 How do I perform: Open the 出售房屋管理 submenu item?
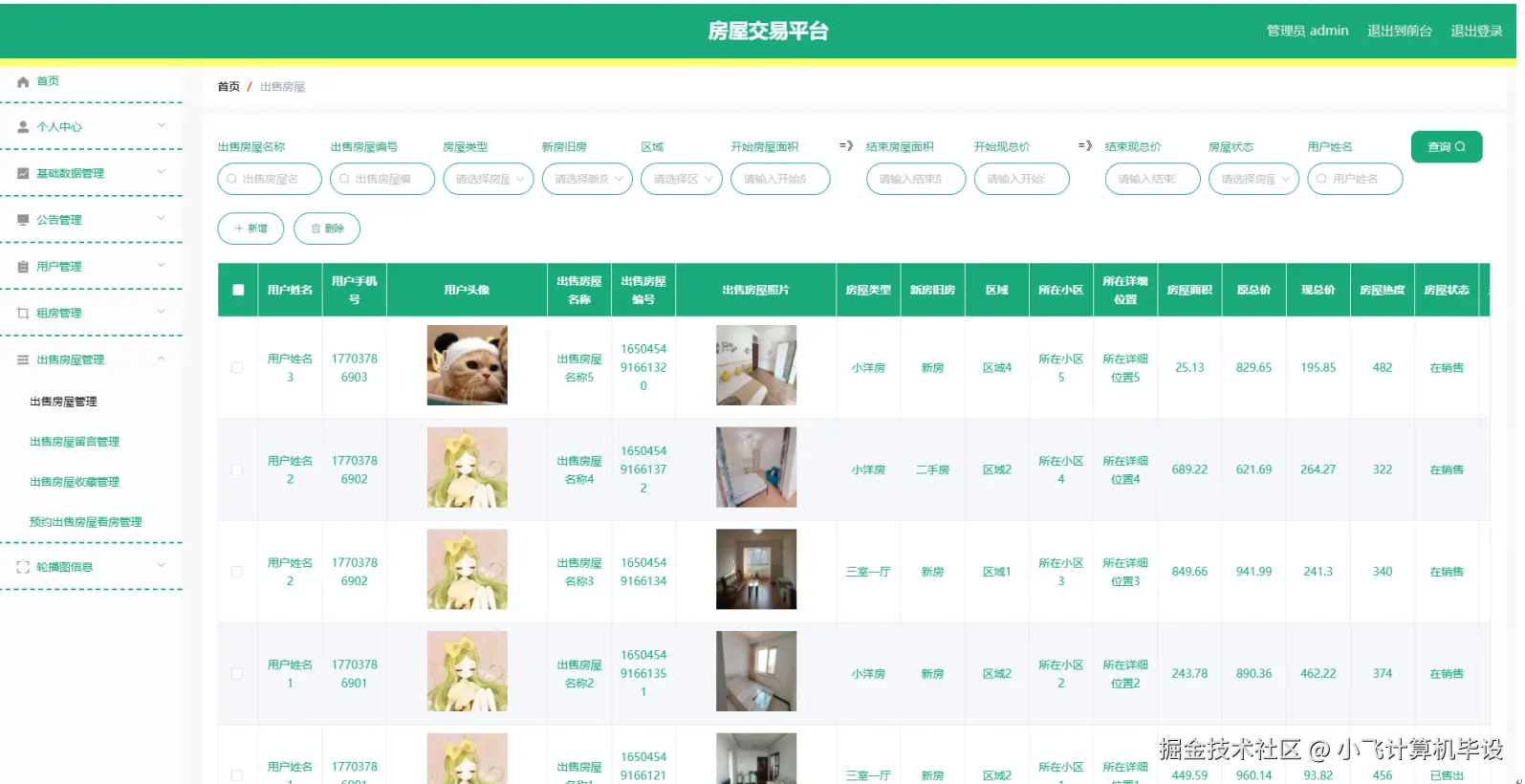[x=63, y=402]
